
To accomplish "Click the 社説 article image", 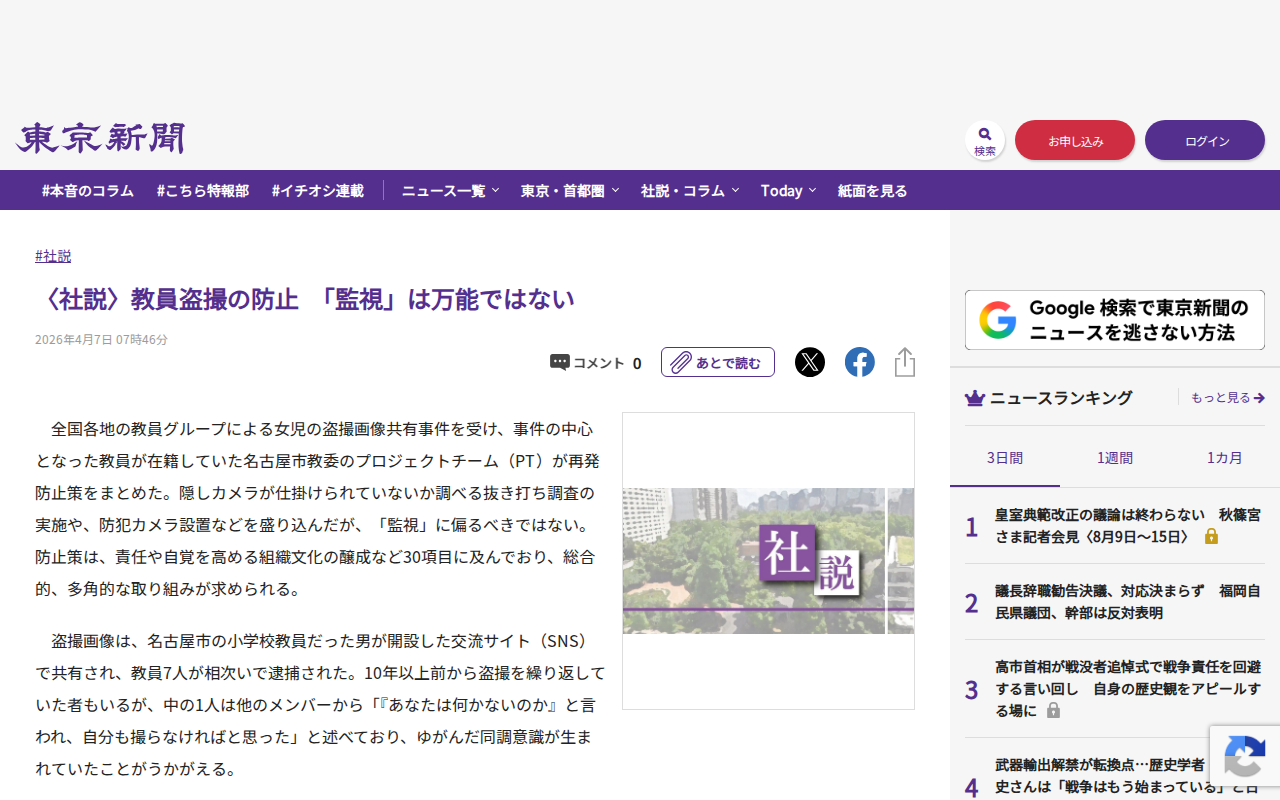I will 768,561.
